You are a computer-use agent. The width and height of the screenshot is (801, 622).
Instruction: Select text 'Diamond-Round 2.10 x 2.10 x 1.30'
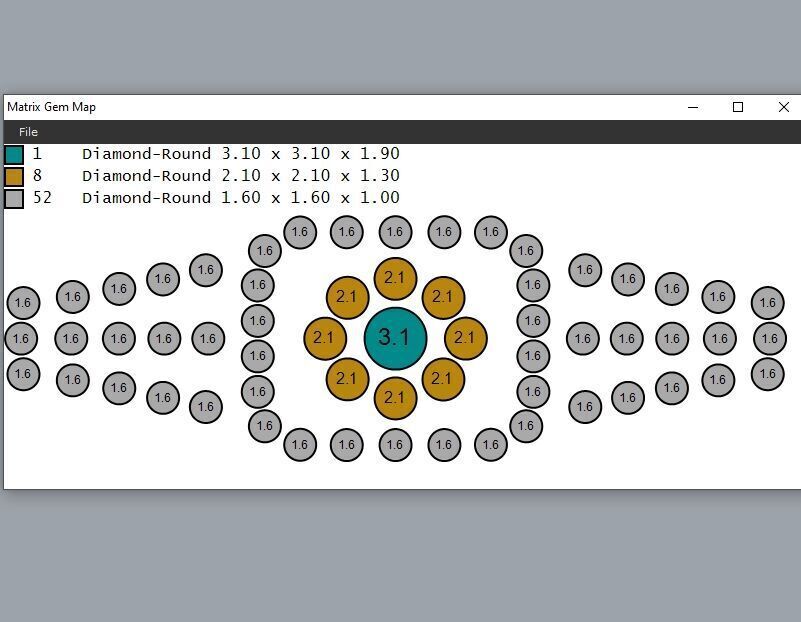point(241,176)
